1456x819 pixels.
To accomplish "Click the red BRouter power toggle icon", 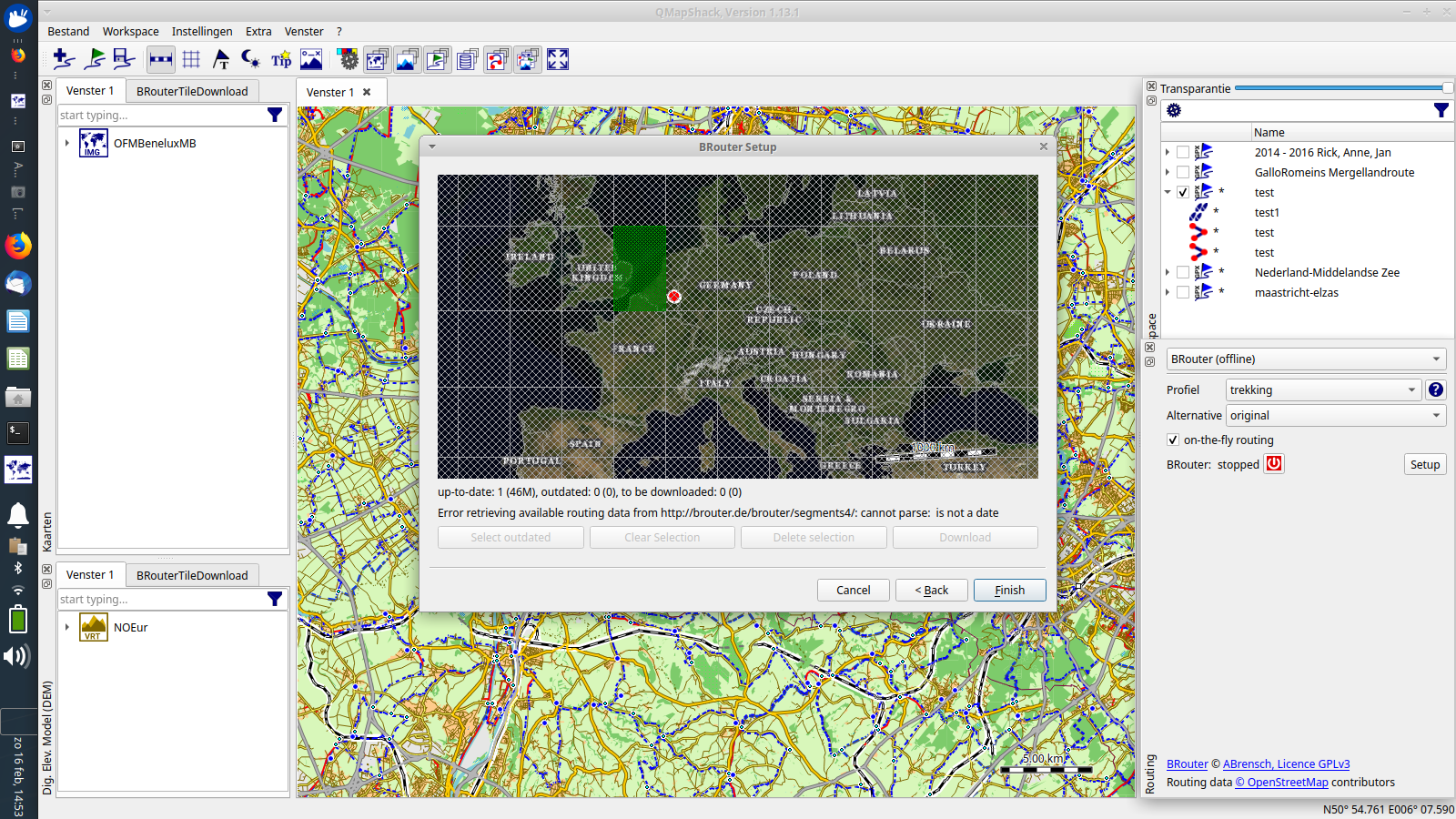I will pos(1274,463).
